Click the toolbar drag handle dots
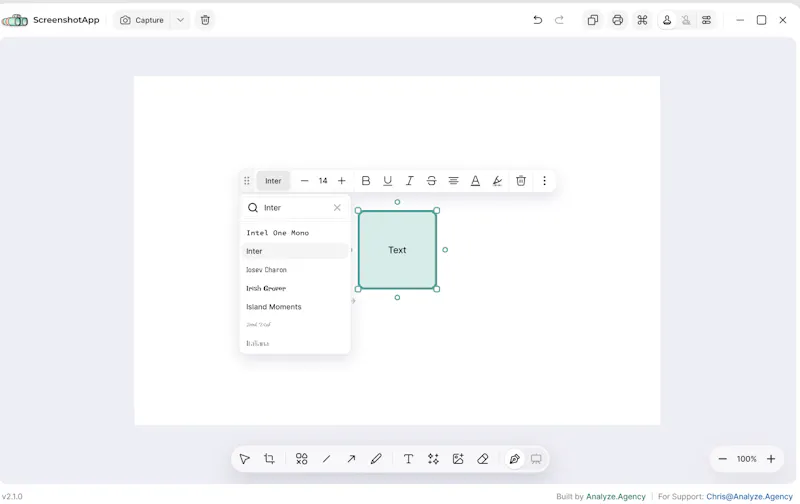The image size is (800, 504). pos(246,181)
